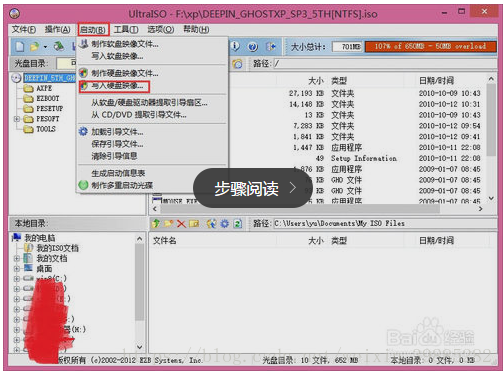The image size is (503, 376).
Task: Click scroll-right arrow of ISO file list
Action: (480, 209)
